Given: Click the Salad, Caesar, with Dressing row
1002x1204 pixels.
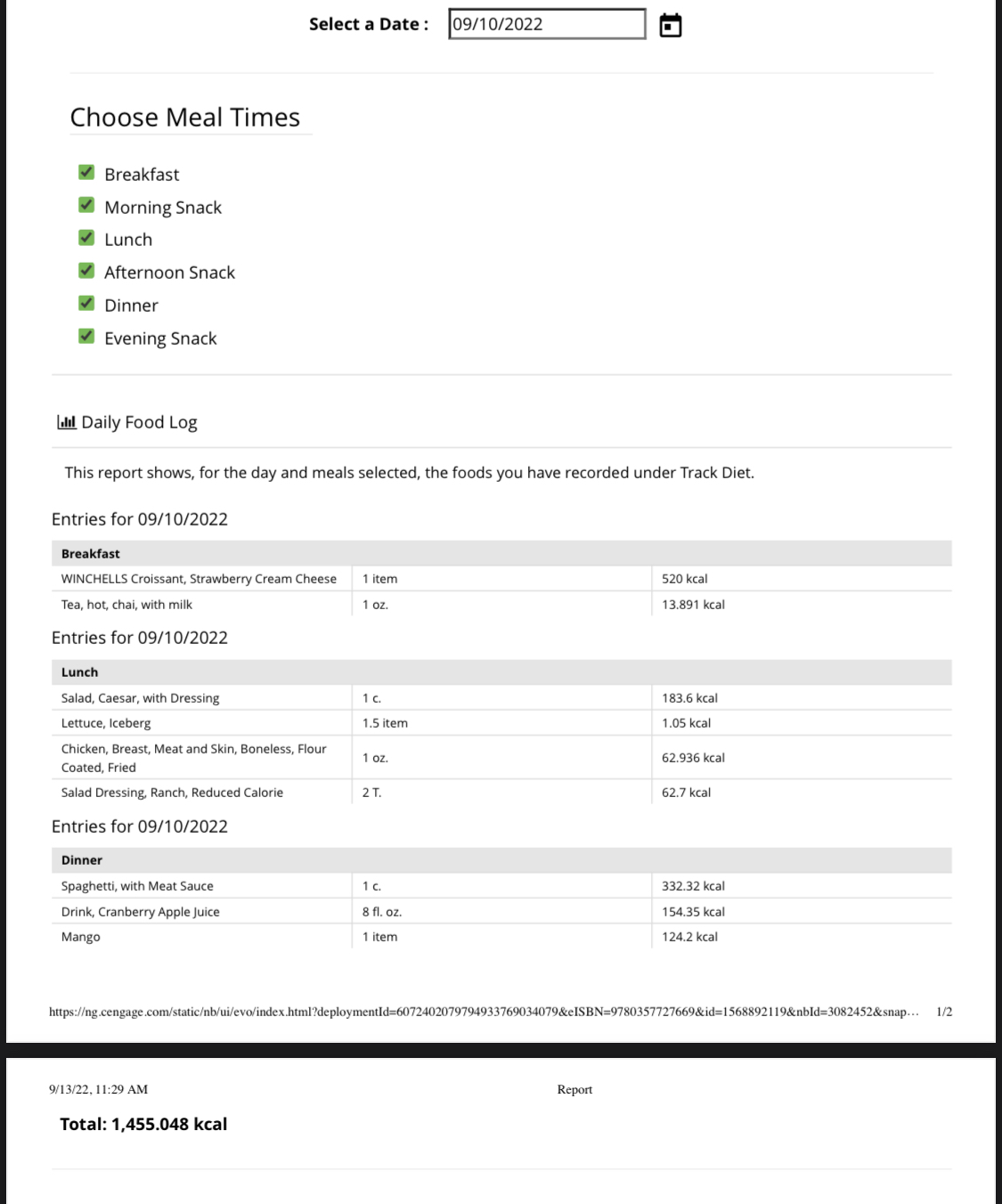Looking at the screenshot, I should [x=140, y=698].
